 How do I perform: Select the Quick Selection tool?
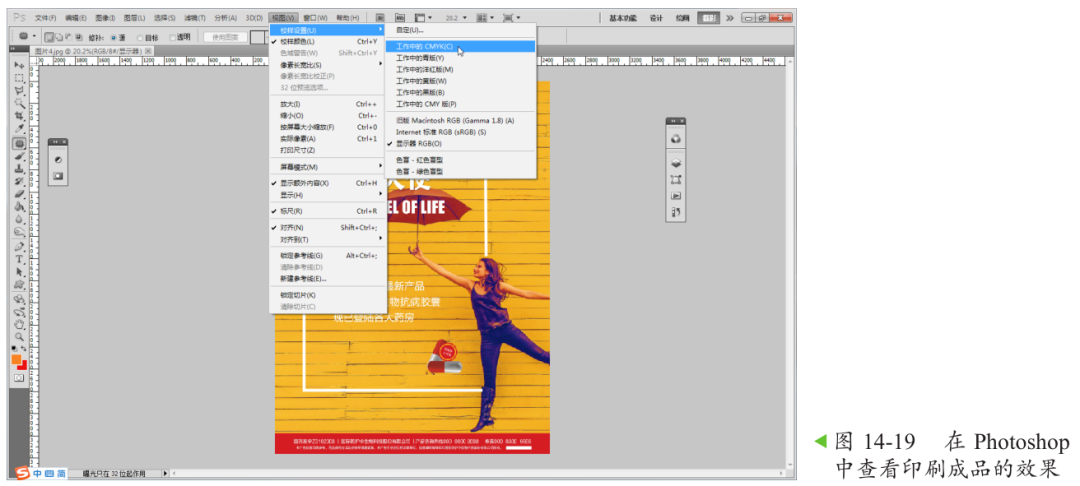point(19,103)
